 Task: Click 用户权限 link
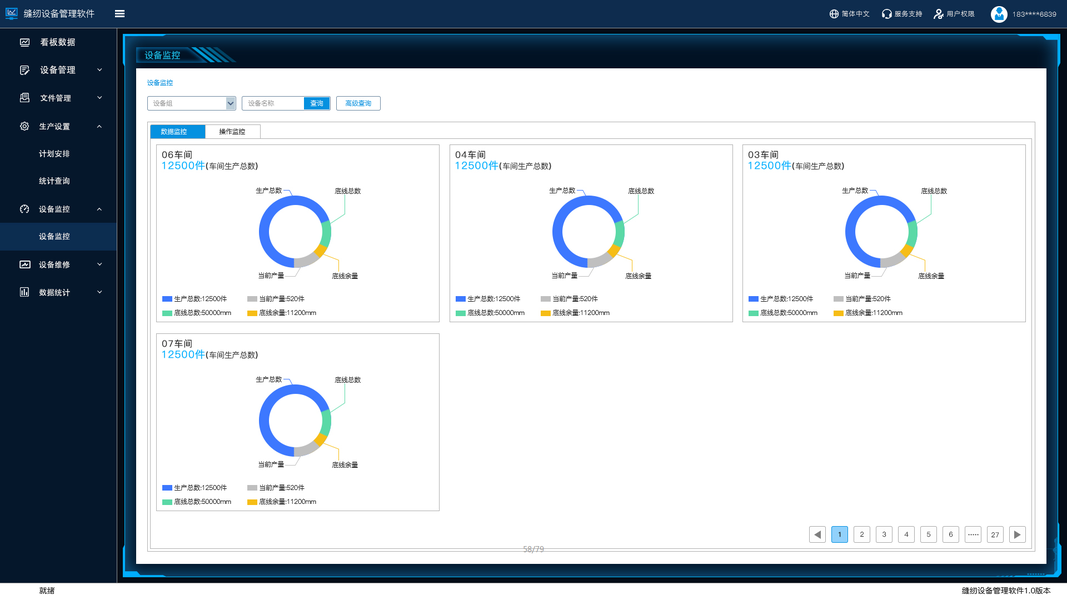(x=961, y=14)
